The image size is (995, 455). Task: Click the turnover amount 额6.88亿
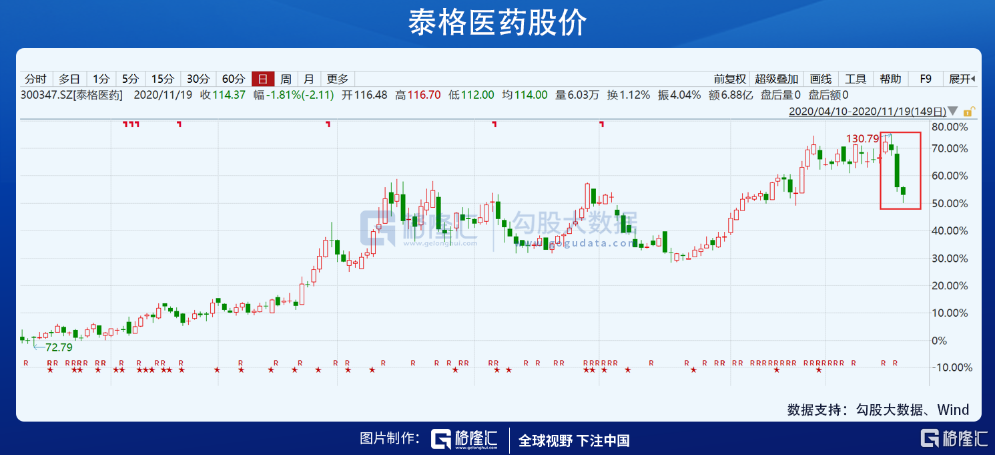730,95
